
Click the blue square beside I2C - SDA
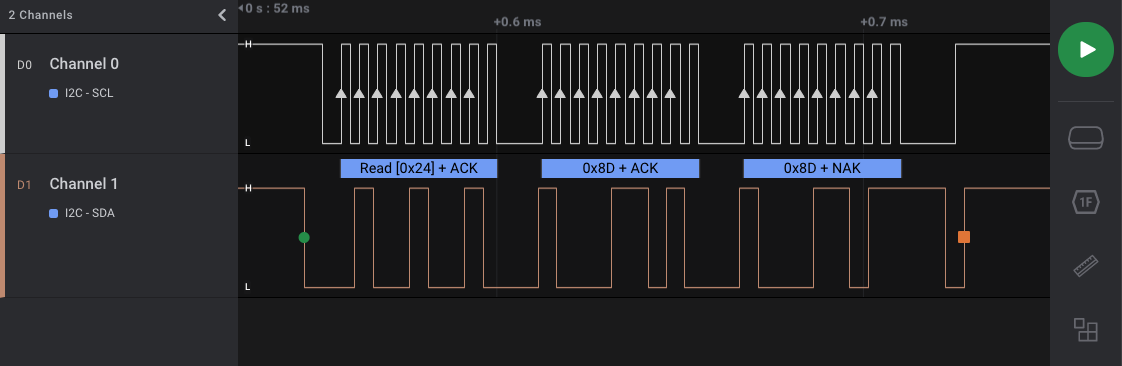point(53,213)
